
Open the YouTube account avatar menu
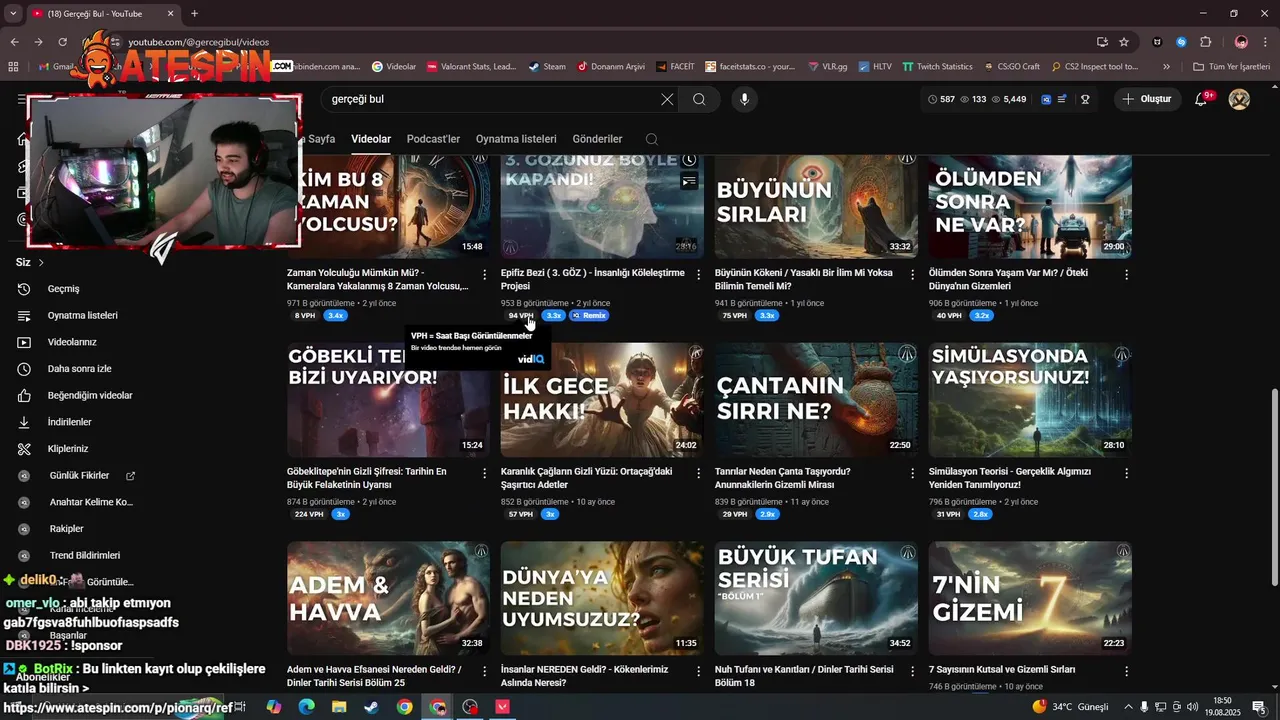tap(1239, 99)
